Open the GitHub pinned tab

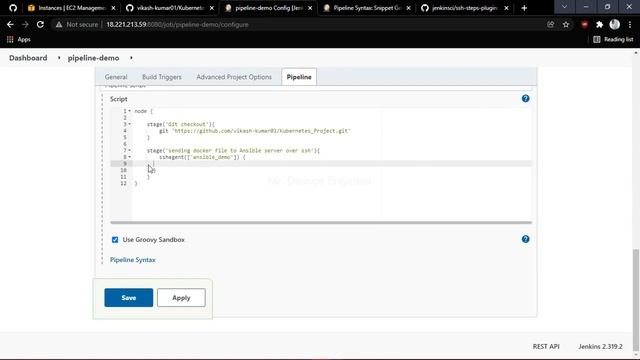(x=13, y=8)
